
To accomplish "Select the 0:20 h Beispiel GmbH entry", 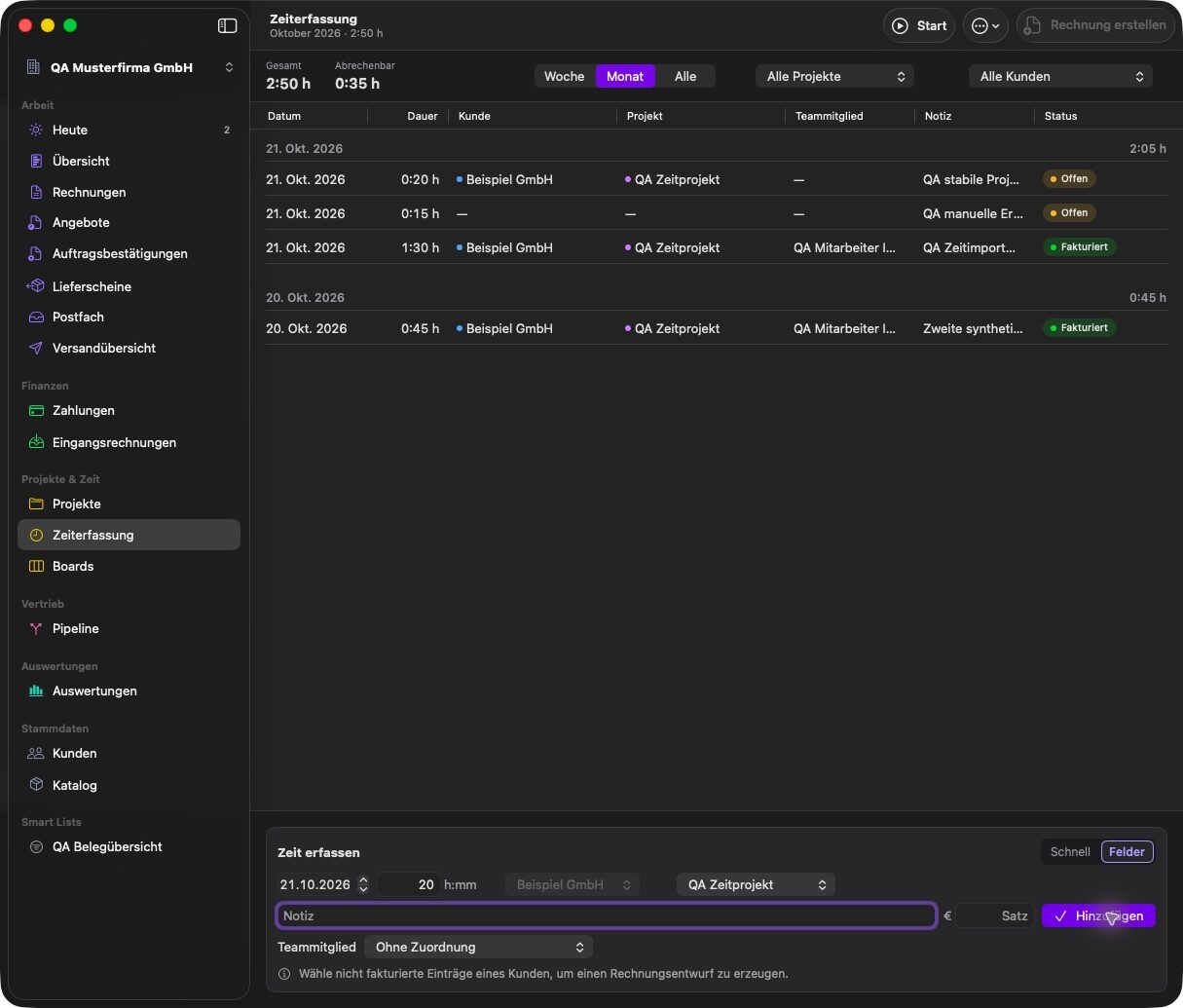I will [x=716, y=179].
